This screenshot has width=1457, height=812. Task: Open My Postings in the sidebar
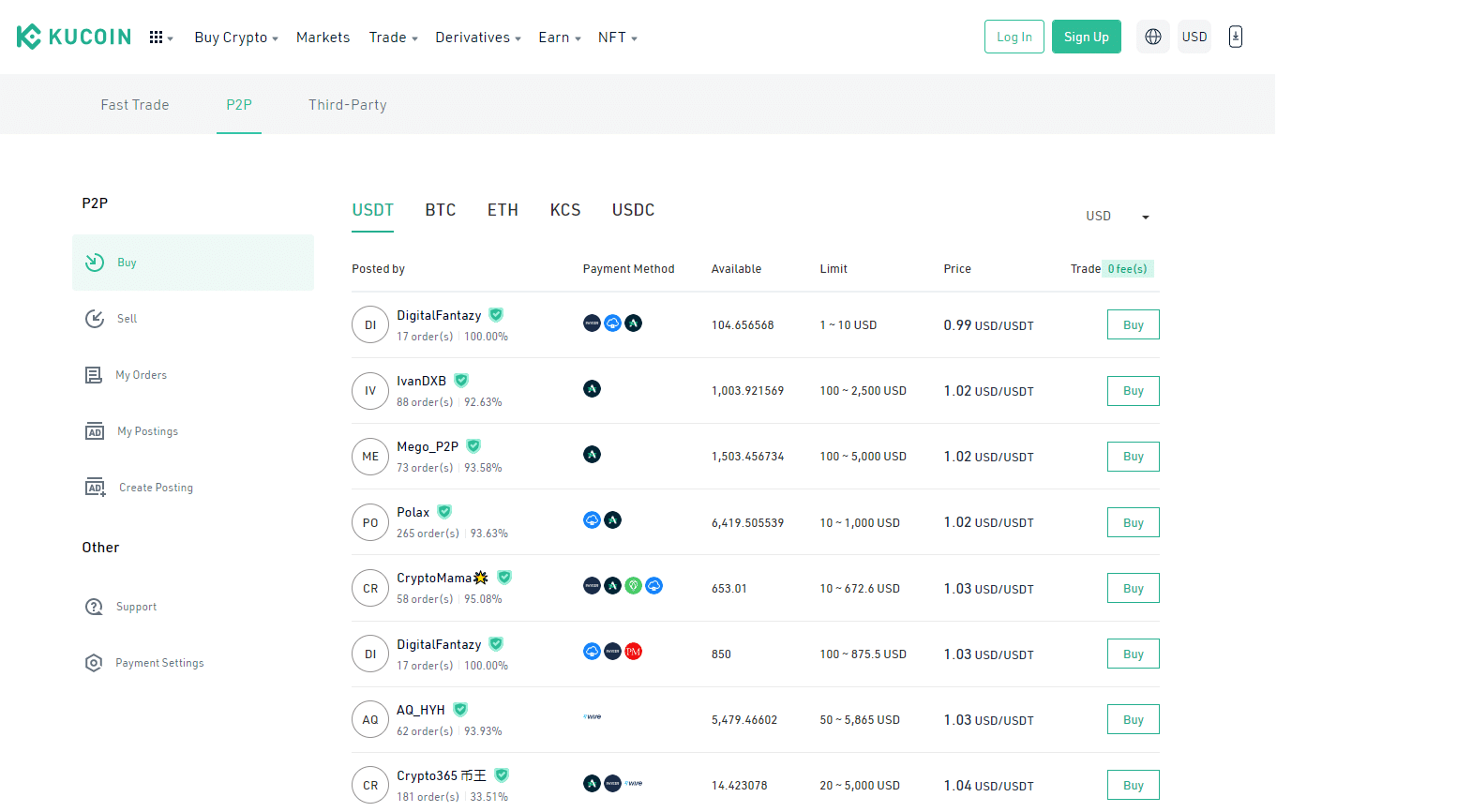tap(193, 431)
